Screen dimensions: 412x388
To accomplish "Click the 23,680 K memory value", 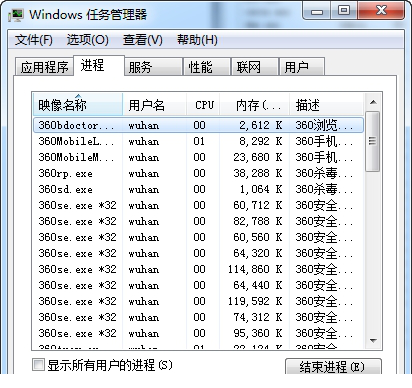I will [x=258, y=157].
